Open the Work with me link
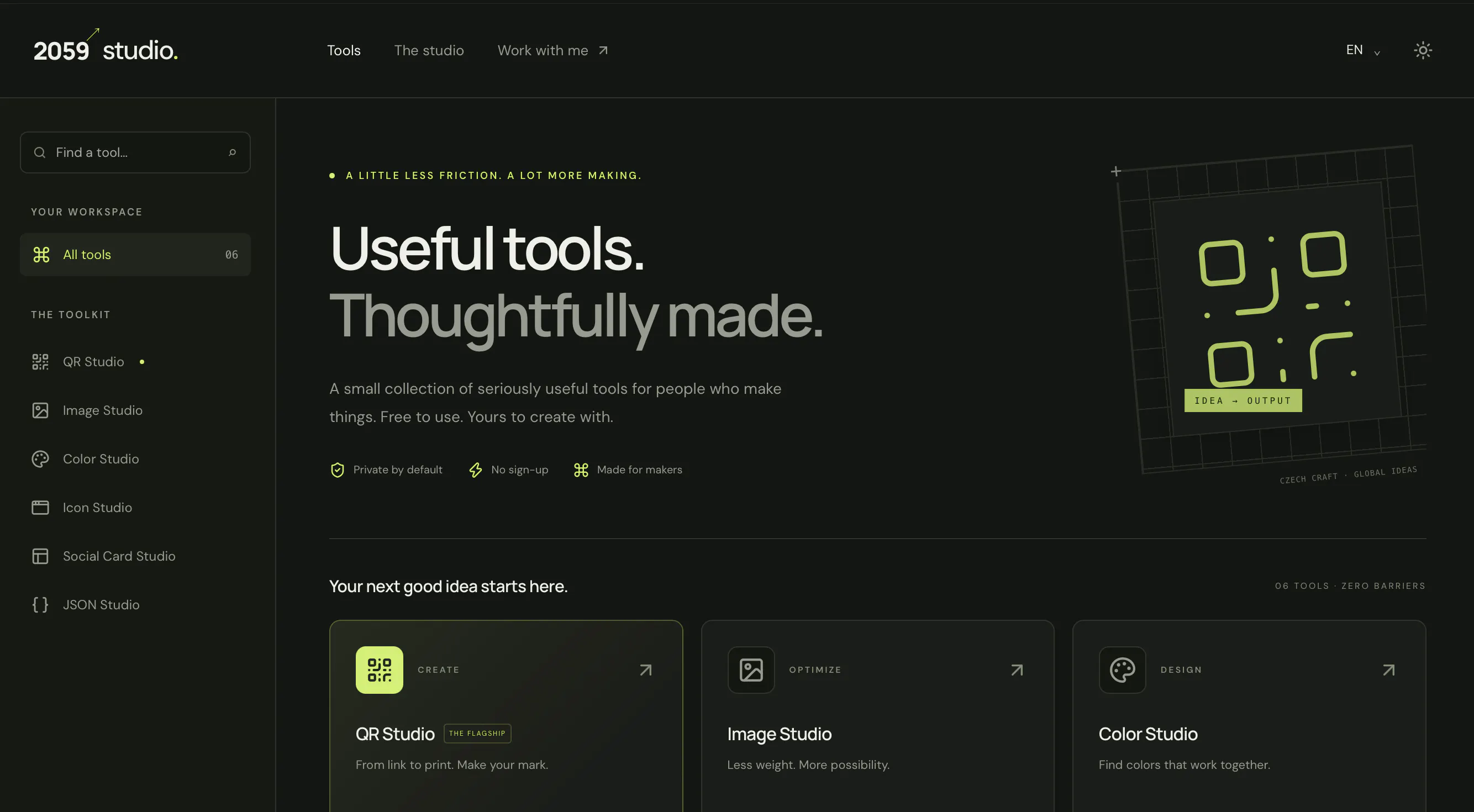Screen dimensions: 1474x812 [x=552, y=50]
